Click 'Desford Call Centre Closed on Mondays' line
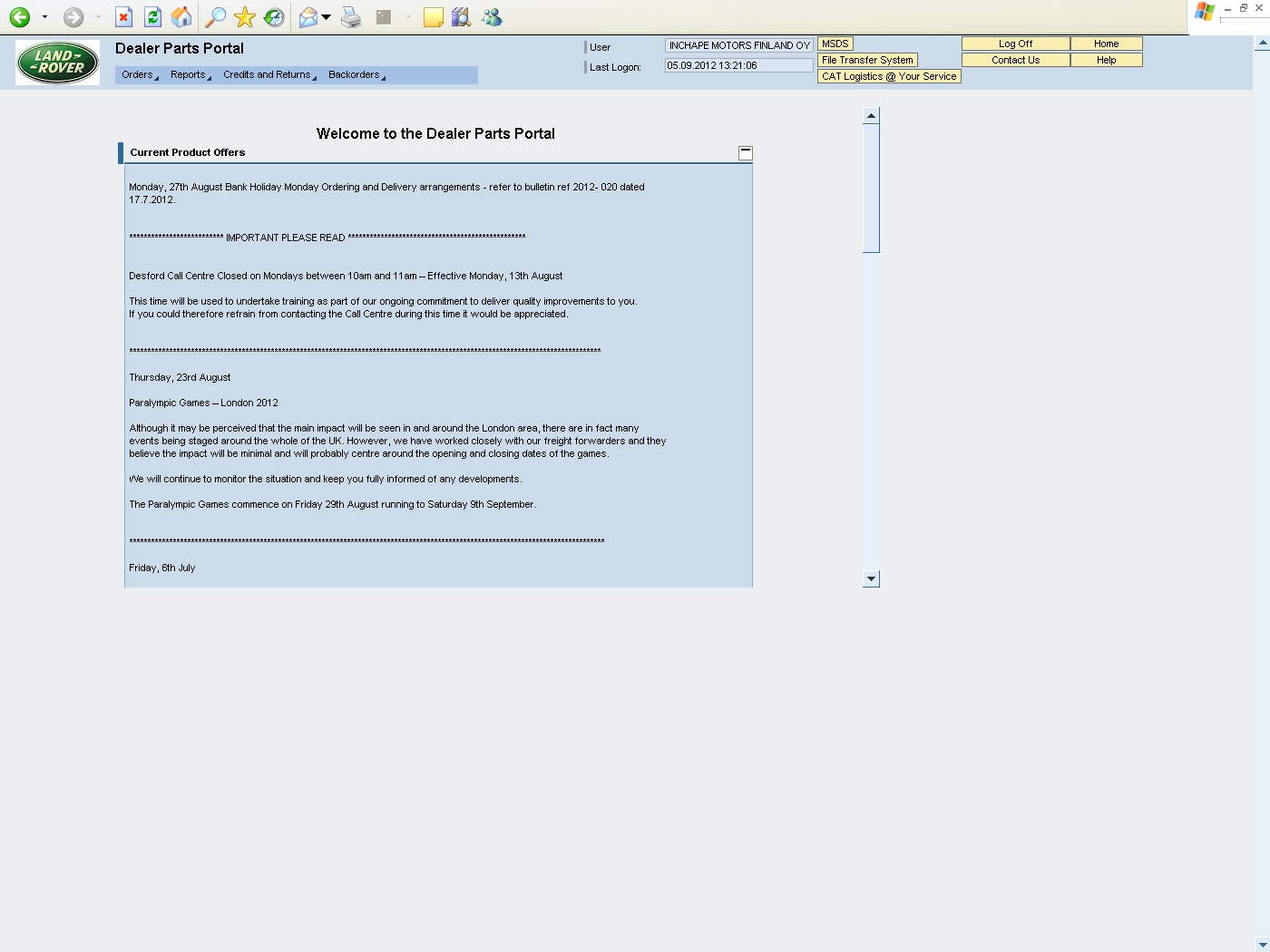The height and width of the screenshot is (952, 1270). pos(346,276)
